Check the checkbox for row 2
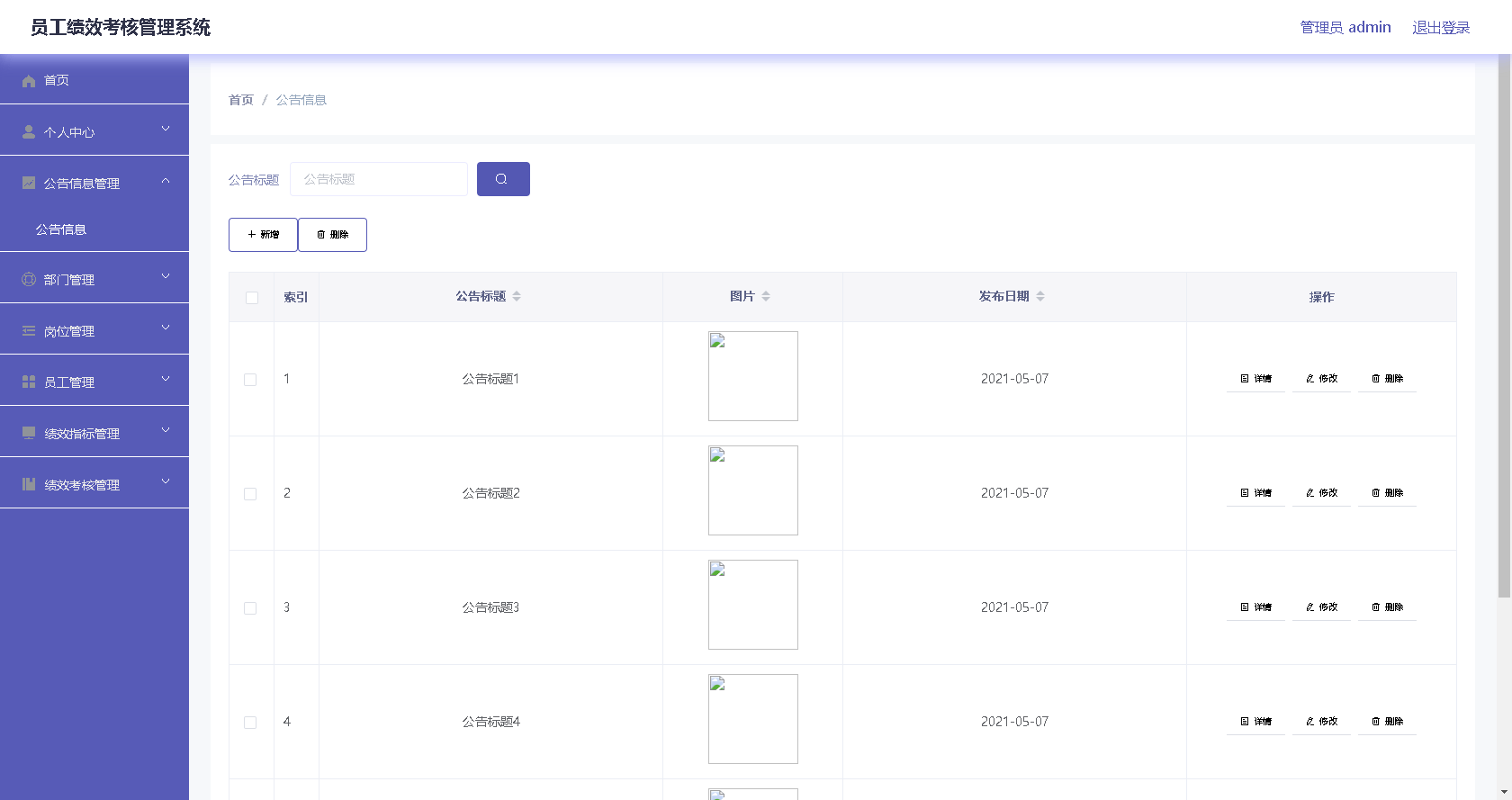The height and width of the screenshot is (800, 1512). click(250, 494)
